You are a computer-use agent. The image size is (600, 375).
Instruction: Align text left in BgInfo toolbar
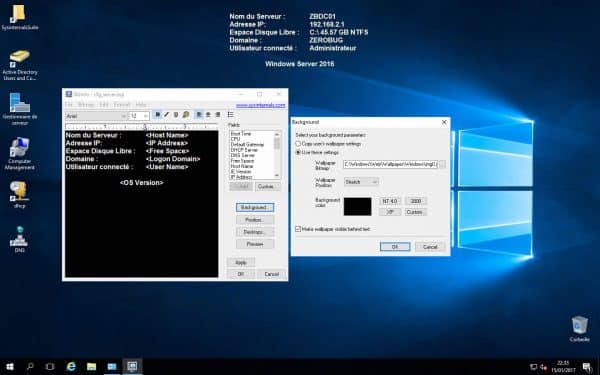(x=199, y=115)
